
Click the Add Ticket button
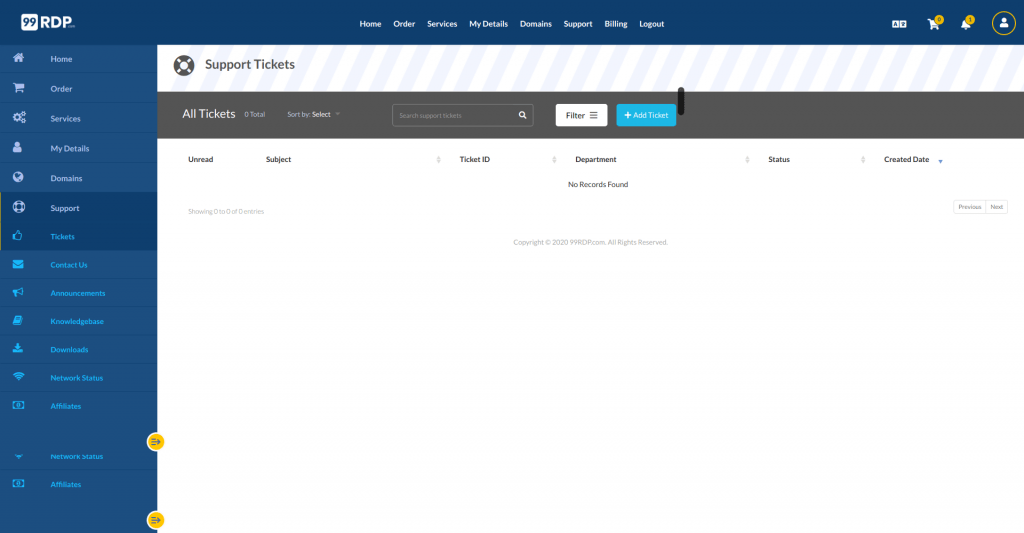pyautogui.click(x=646, y=115)
